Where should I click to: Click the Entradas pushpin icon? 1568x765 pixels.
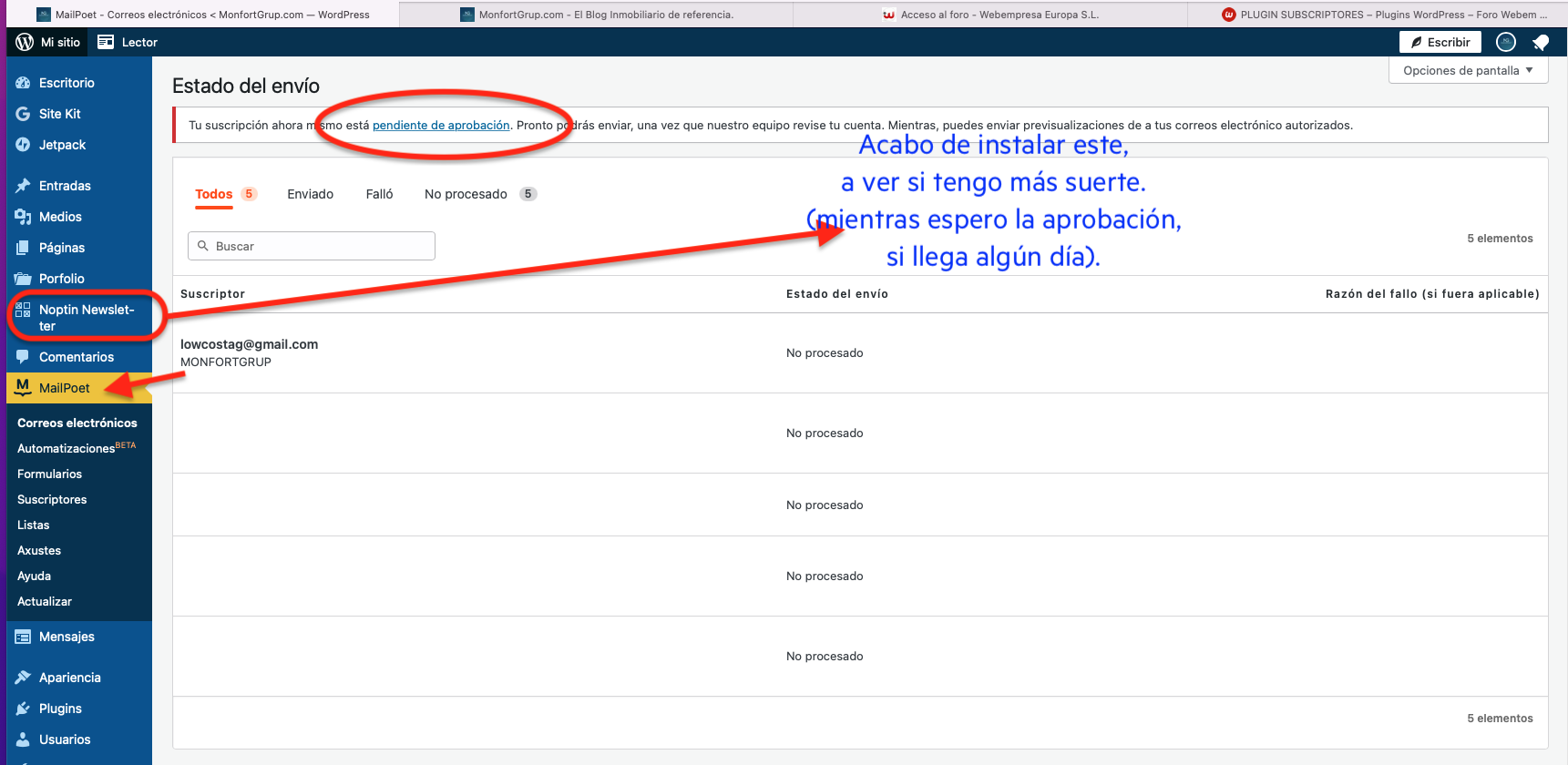point(23,186)
